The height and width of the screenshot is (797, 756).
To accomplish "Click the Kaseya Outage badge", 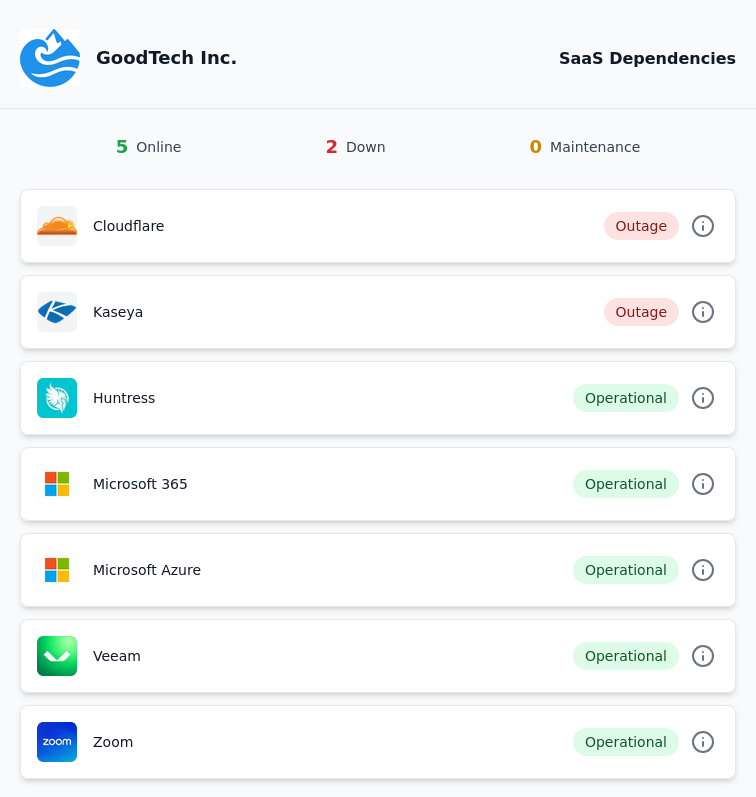I will click(x=641, y=312).
